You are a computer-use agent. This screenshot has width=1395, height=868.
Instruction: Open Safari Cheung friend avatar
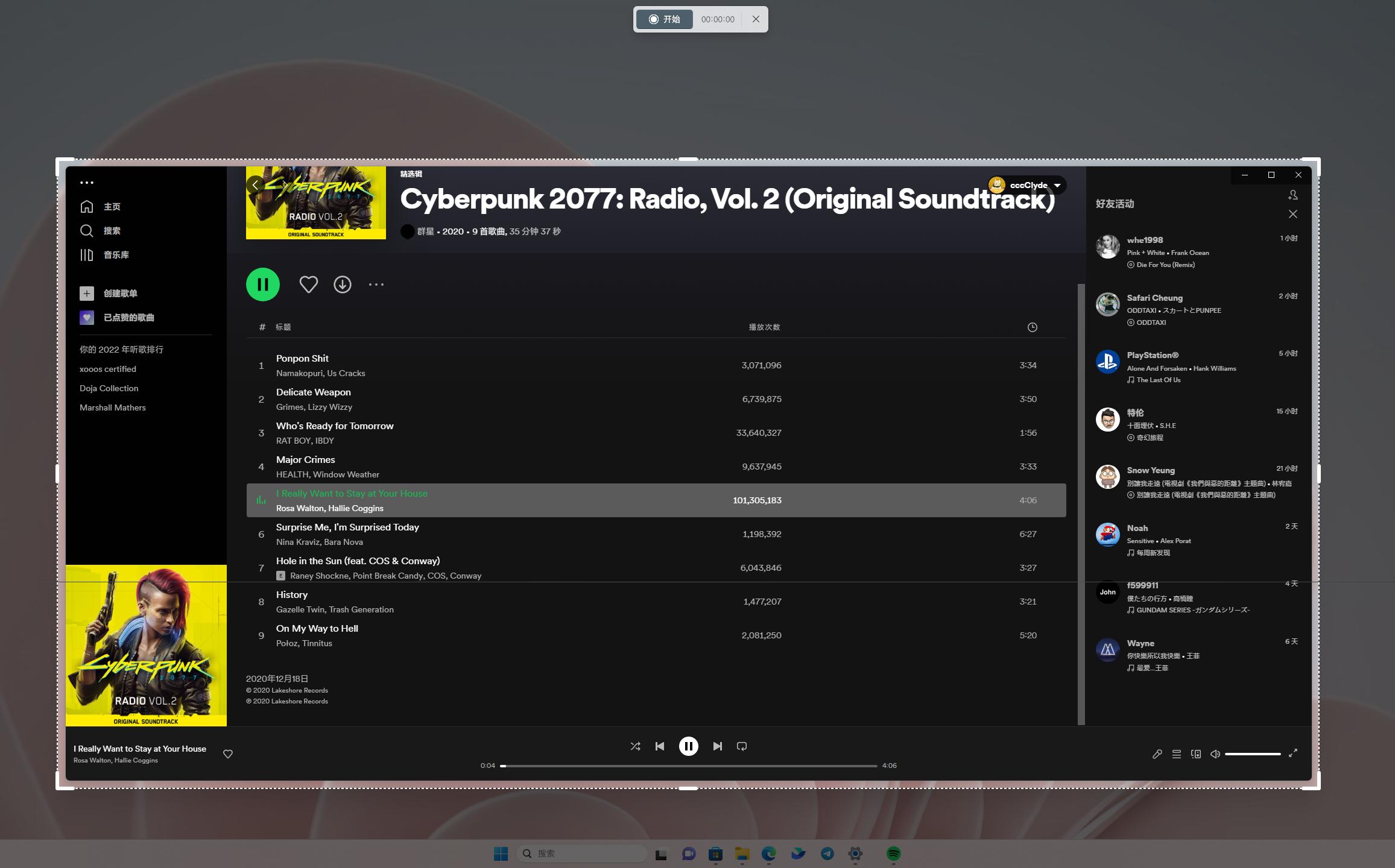click(x=1108, y=304)
